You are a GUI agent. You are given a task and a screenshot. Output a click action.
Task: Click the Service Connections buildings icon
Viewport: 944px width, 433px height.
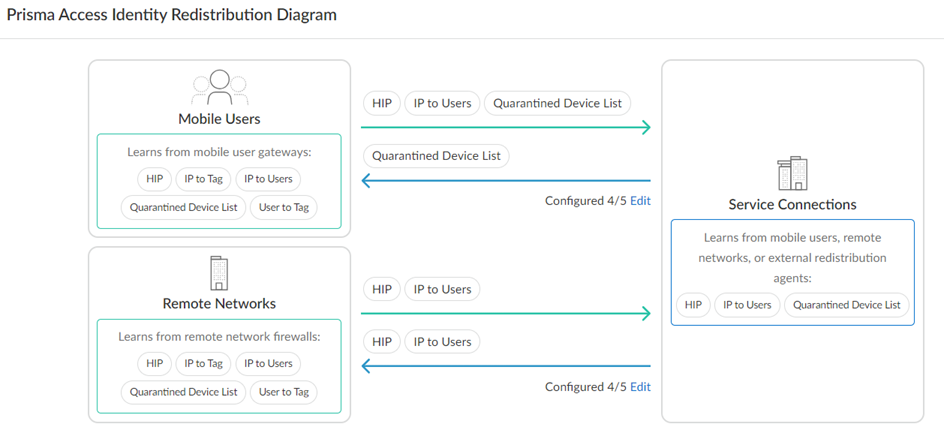pyautogui.click(x=792, y=173)
